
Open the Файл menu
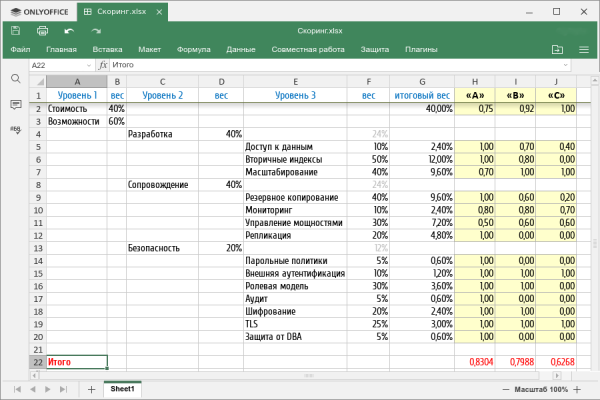tap(21, 49)
